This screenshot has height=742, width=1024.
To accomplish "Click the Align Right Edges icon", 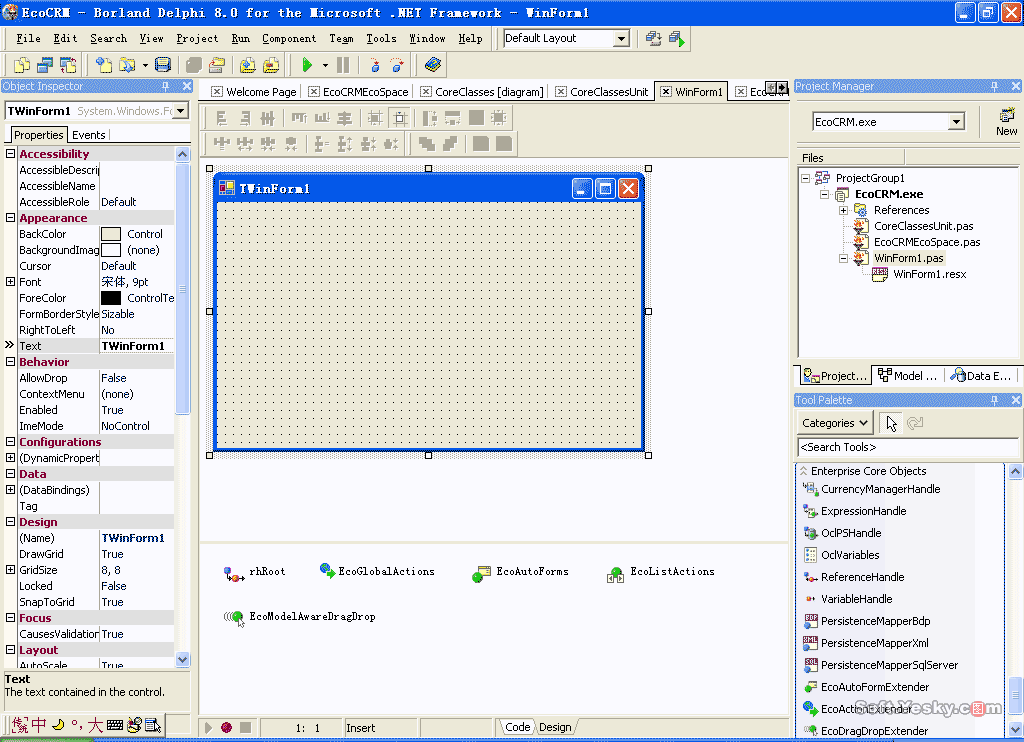I will point(245,118).
